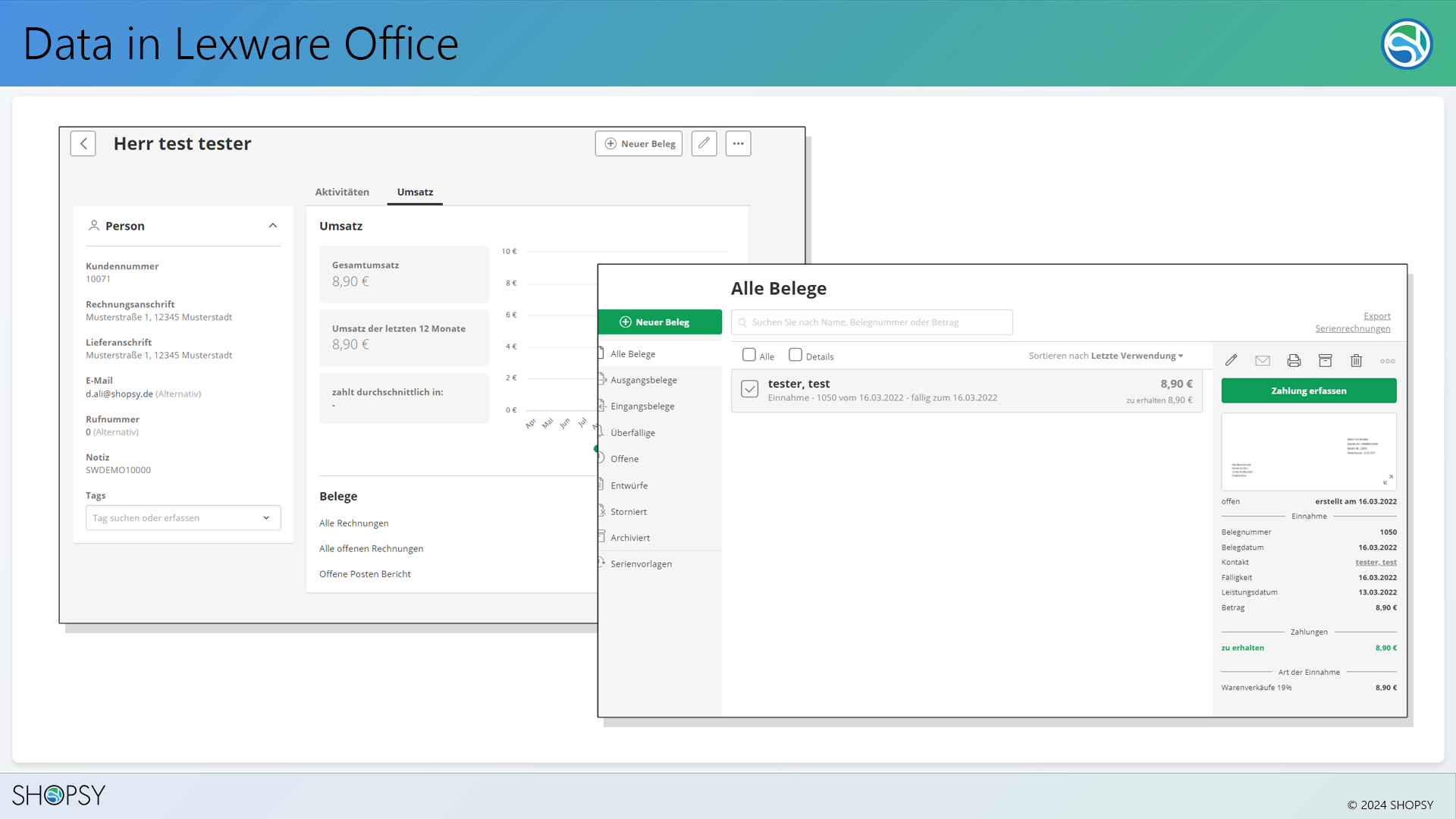Click the Notiz value SWDEMO10000
The image size is (1456, 819).
click(118, 470)
